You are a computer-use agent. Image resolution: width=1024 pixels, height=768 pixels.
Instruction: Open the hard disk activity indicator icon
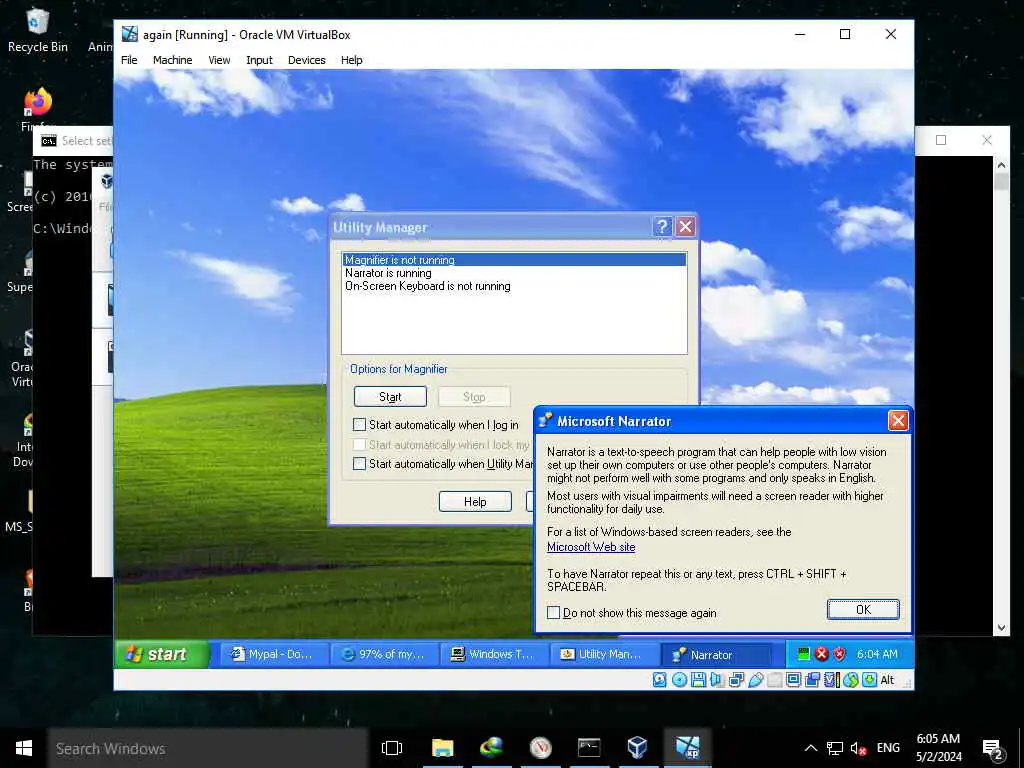[660, 680]
